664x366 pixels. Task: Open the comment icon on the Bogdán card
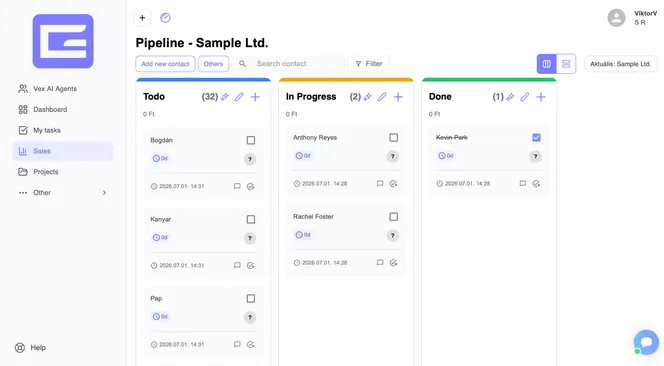point(237,186)
